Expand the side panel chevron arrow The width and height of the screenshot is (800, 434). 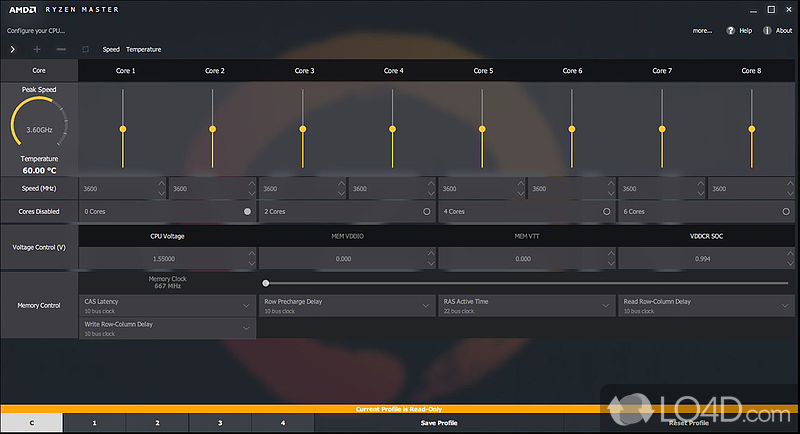13,49
